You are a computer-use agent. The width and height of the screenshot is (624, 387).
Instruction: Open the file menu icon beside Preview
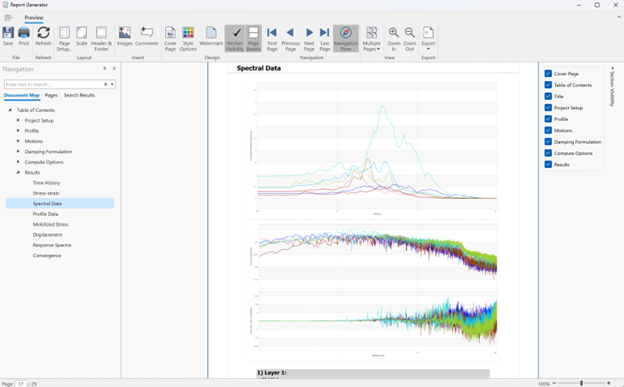click(x=8, y=18)
